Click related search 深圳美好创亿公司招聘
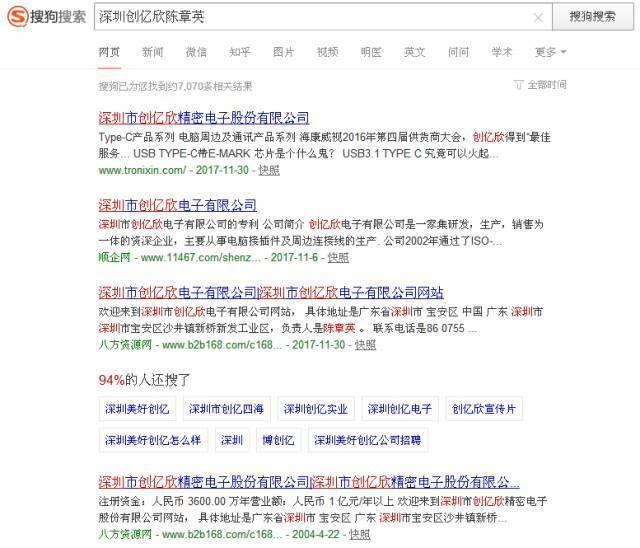 click(x=367, y=440)
